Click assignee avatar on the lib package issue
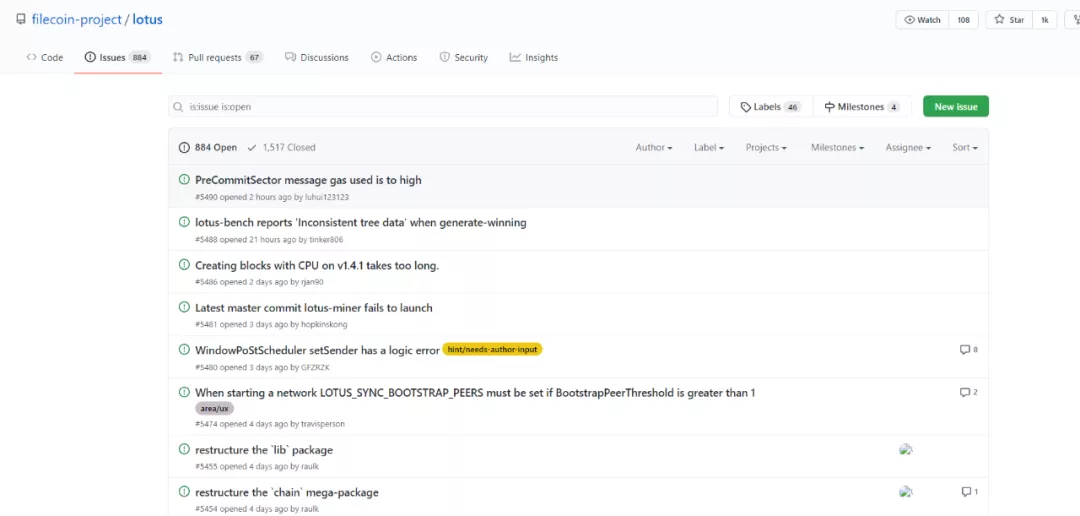The height and width of the screenshot is (516, 1080). coord(906,449)
